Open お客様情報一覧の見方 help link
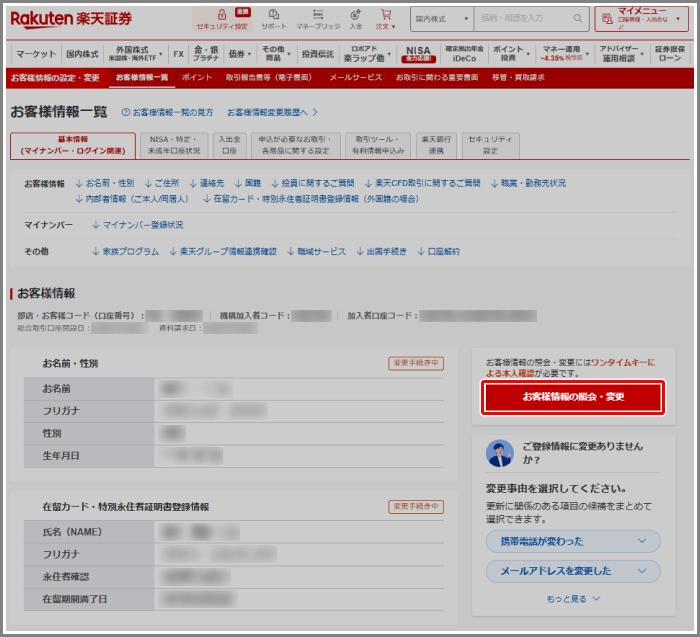Image resolution: width=700 pixels, height=637 pixels. click(x=168, y=112)
